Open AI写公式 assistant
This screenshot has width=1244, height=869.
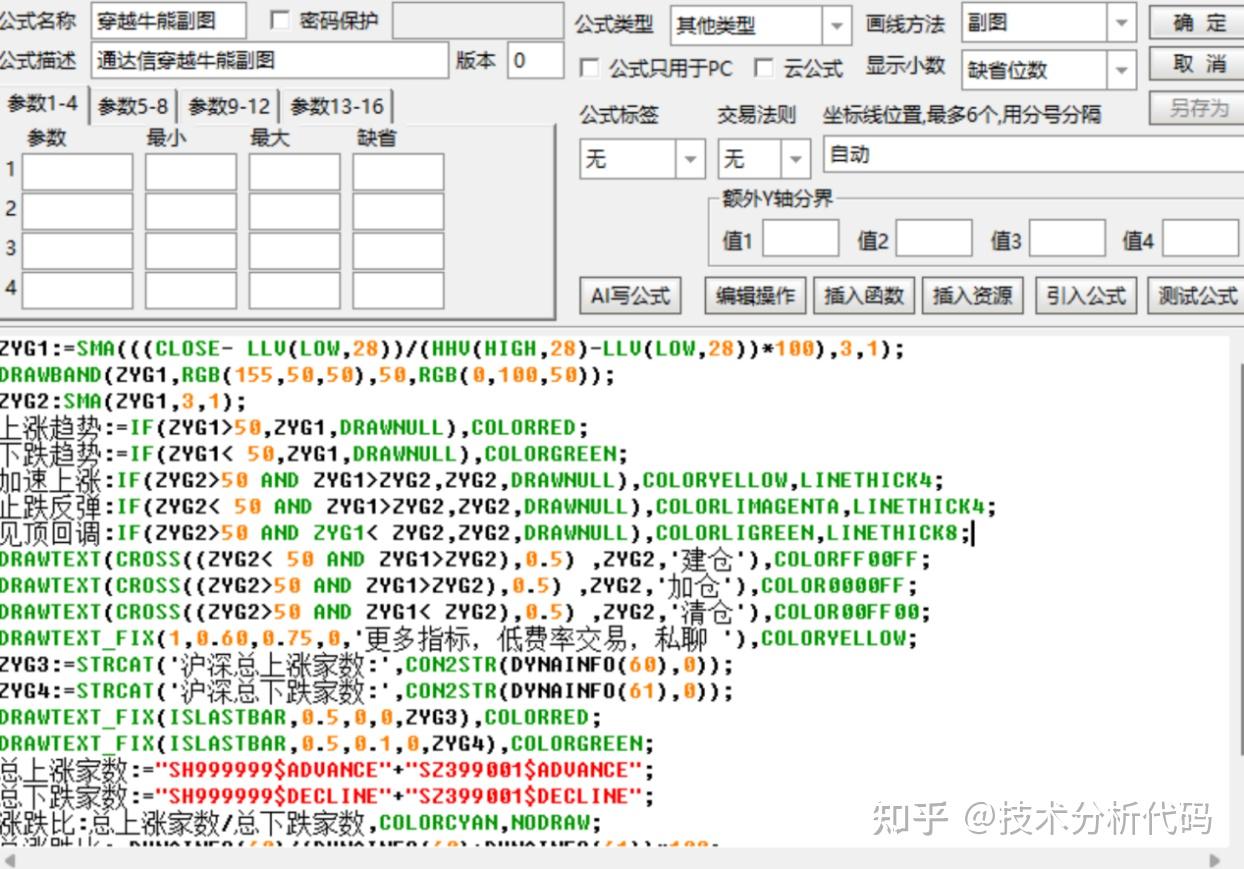[x=631, y=296]
